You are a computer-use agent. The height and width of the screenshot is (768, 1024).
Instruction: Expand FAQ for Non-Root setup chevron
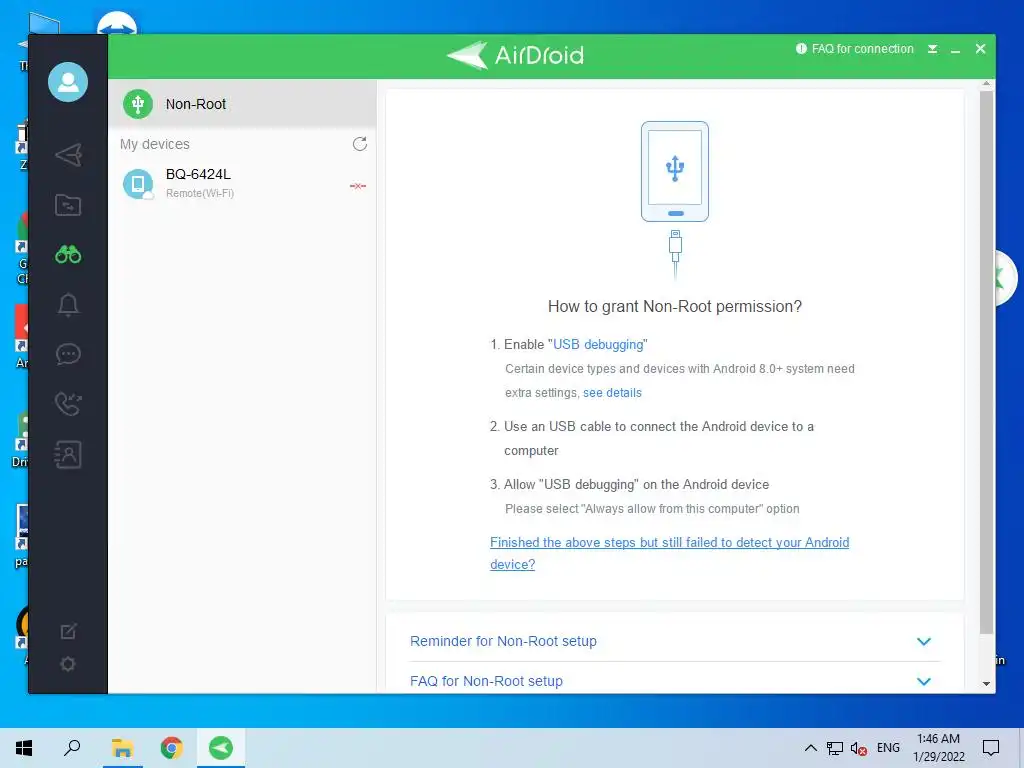click(923, 681)
